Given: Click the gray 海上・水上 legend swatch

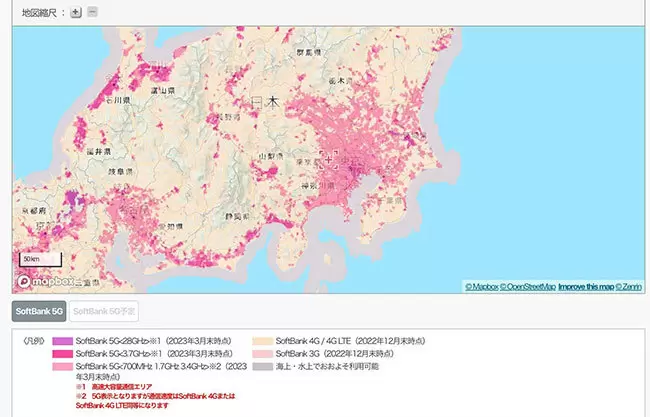Looking at the screenshot, I should (x=263, y=366).
